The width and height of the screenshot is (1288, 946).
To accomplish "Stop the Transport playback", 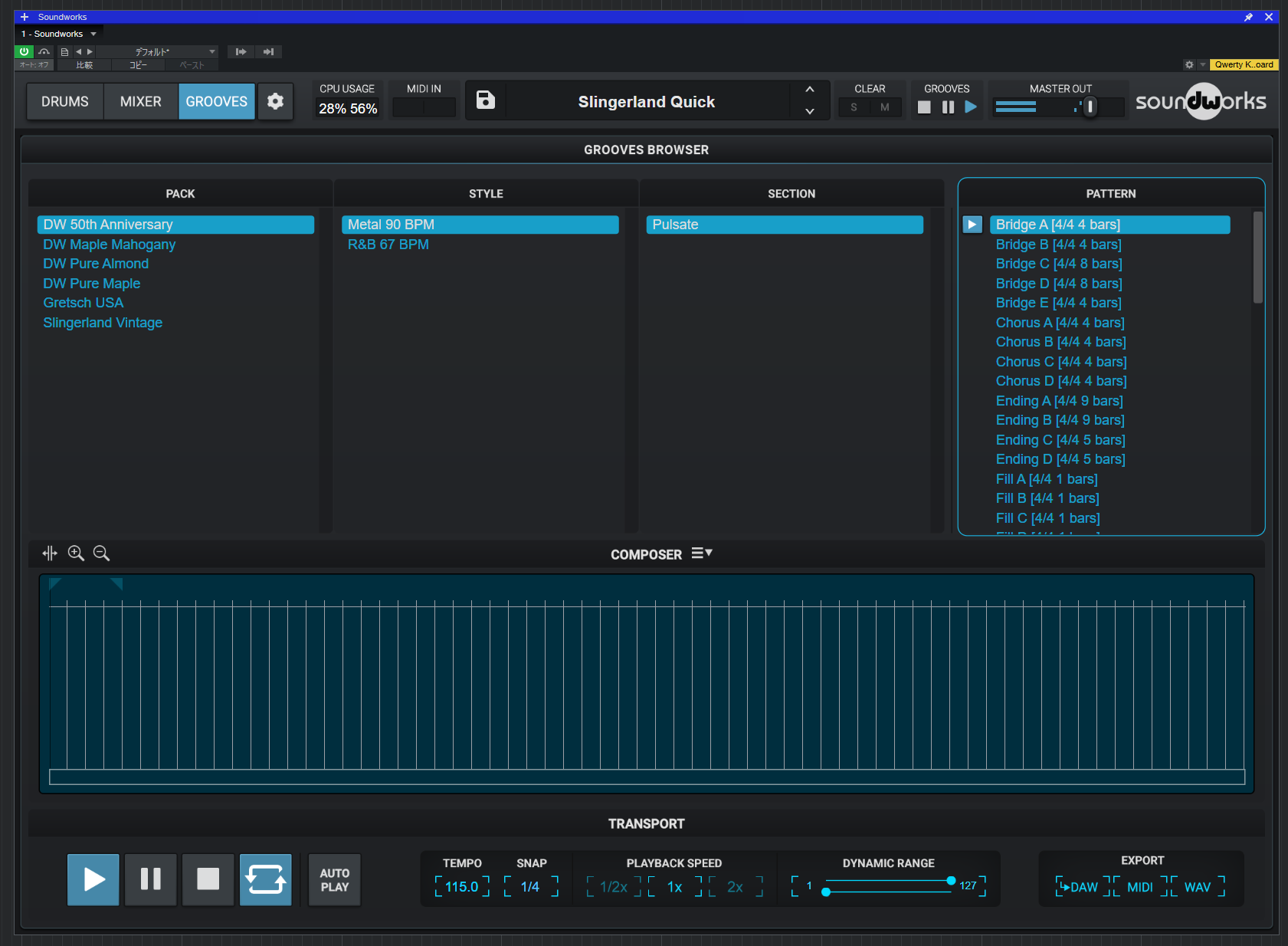I will [x=208, y=879].
